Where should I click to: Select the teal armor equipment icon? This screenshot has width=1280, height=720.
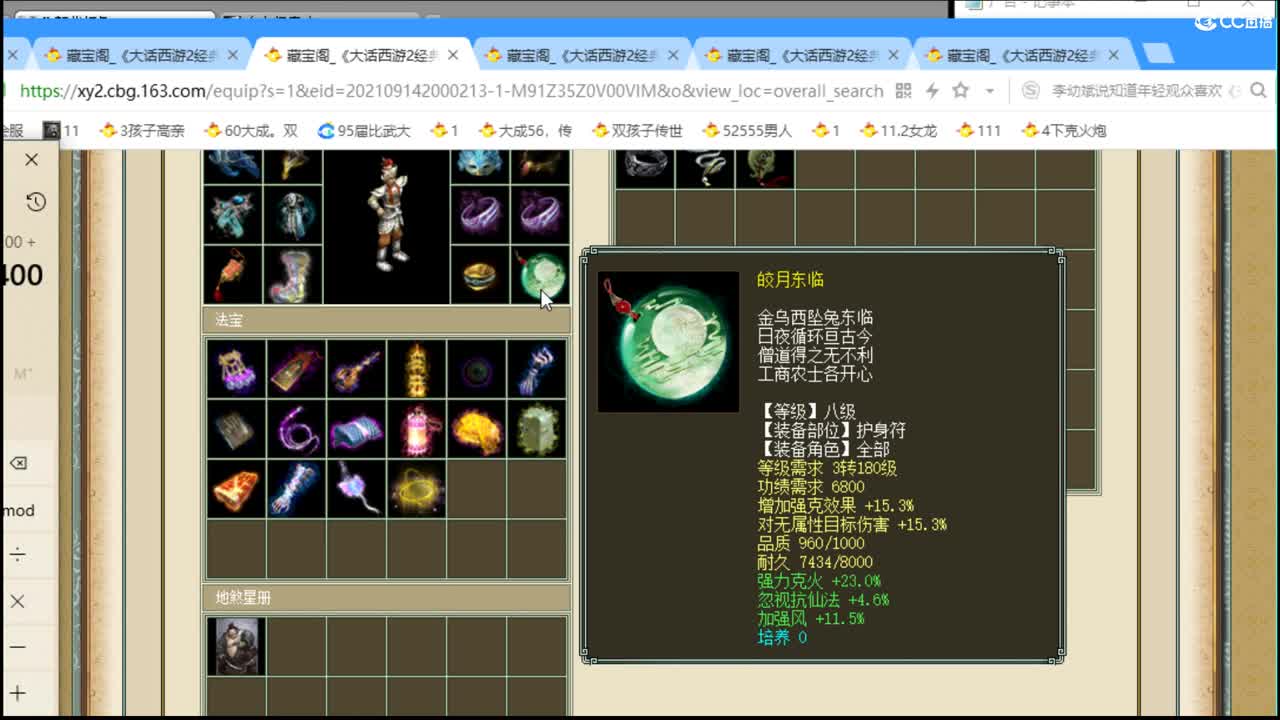click(x=233, y=215)
